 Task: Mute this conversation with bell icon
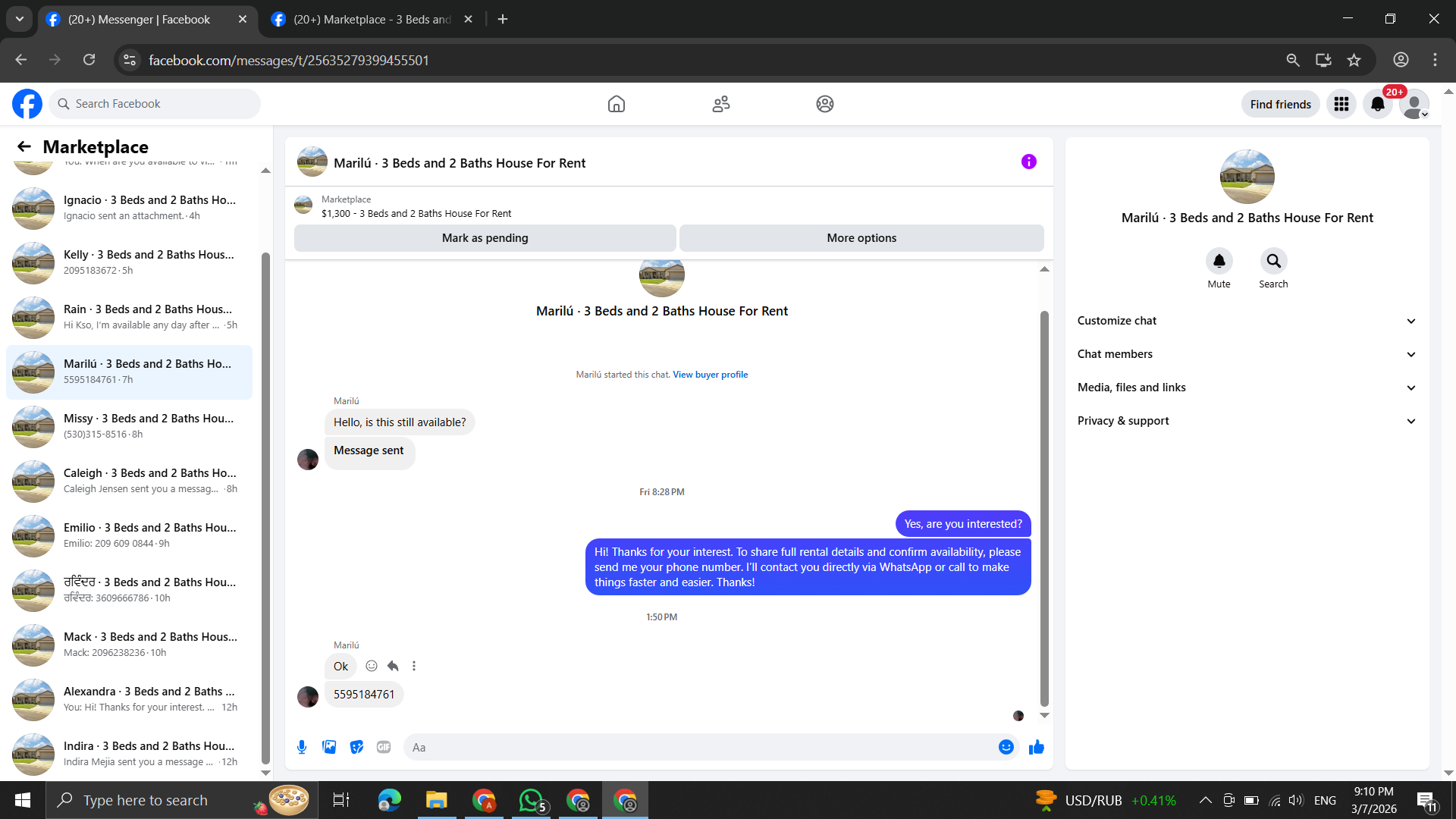(x=1219, y=261)
